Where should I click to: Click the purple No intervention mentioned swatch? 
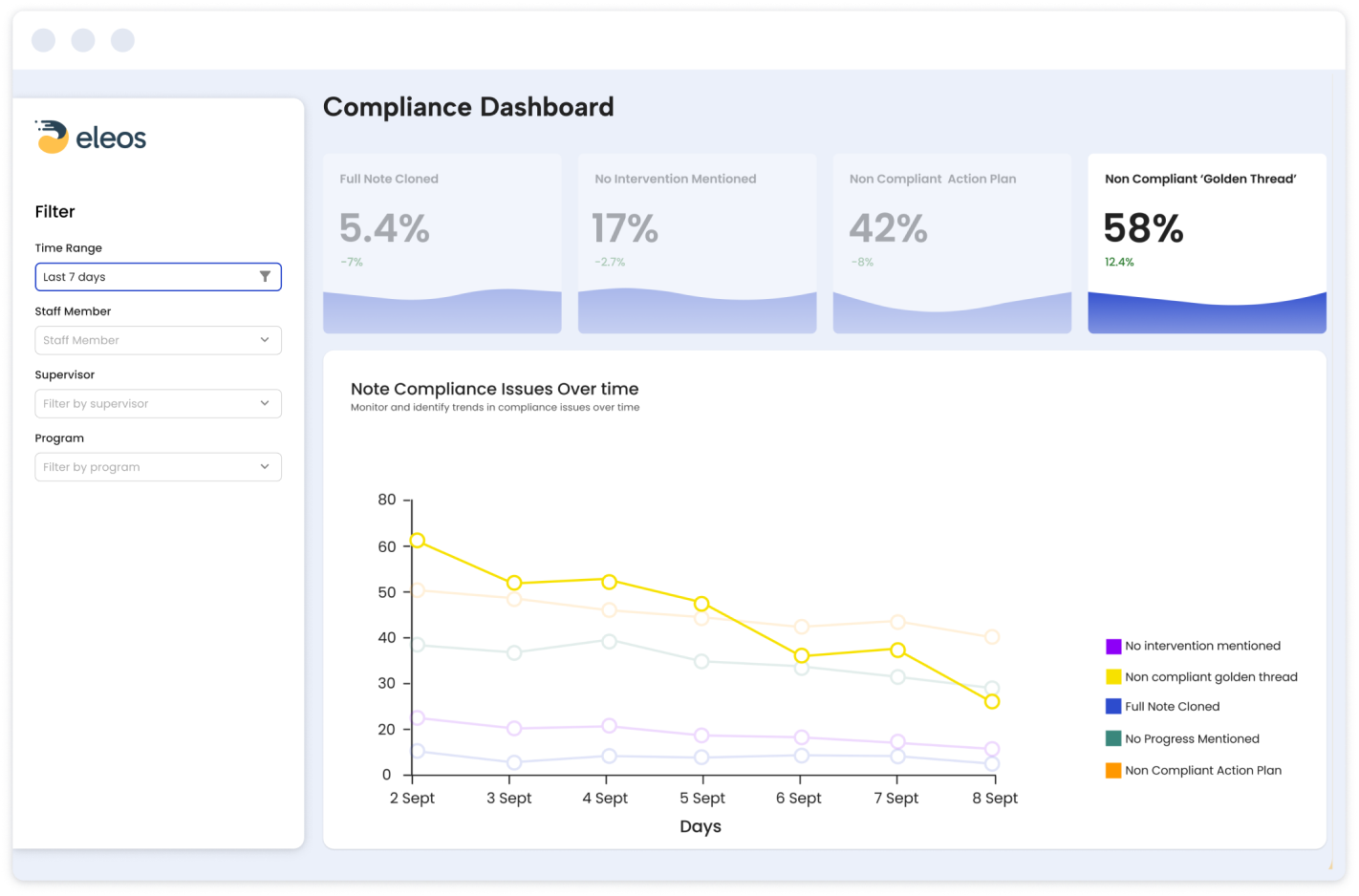pyautogui.click(x=1113, y=647)
